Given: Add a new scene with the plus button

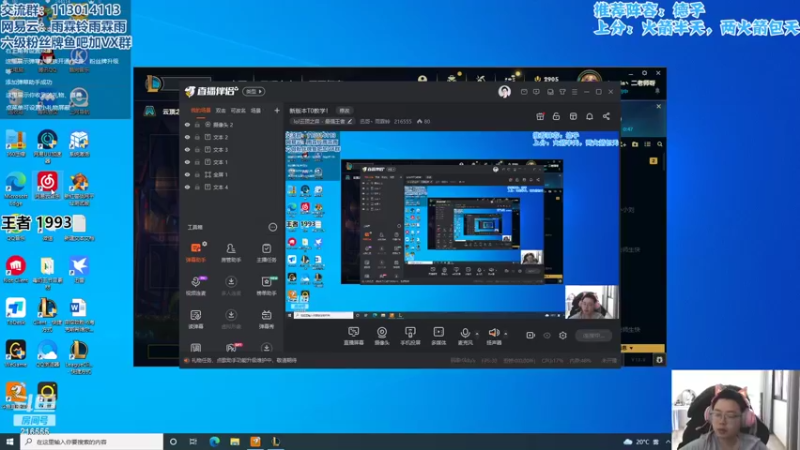Looking at the screenshot, I should click(x=277, y=110).
